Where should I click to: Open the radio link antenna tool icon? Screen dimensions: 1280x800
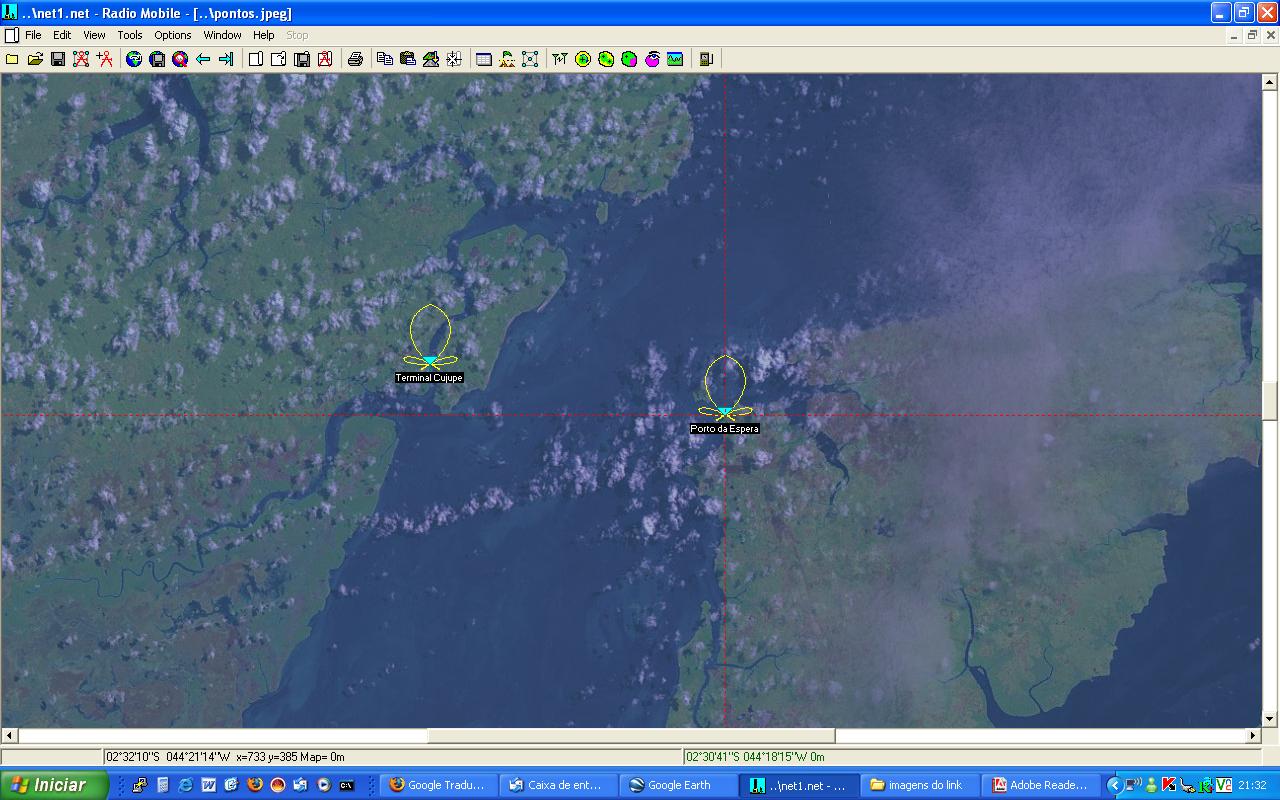click(x=559, y=59)
